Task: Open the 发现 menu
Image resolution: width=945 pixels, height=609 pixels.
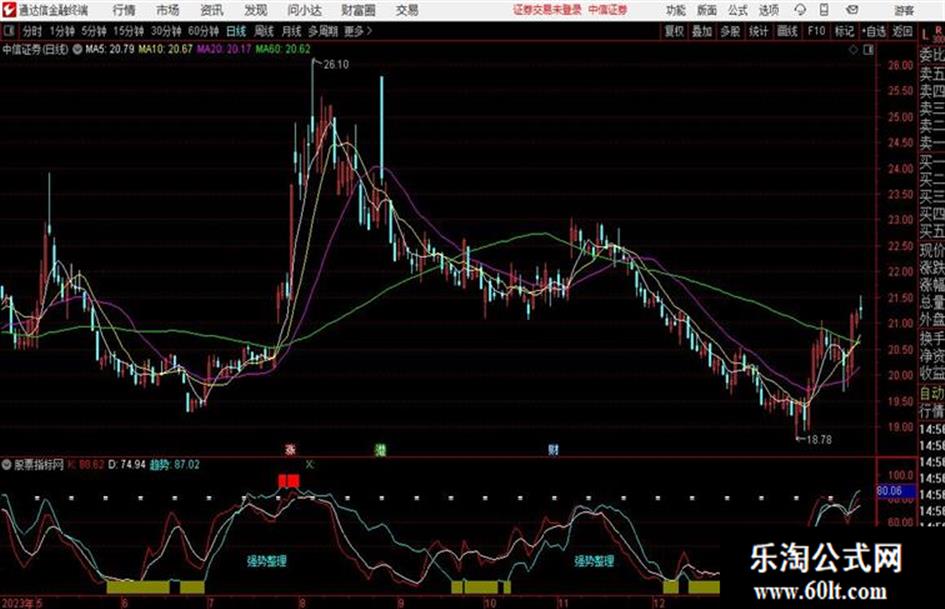Action: 256,10
